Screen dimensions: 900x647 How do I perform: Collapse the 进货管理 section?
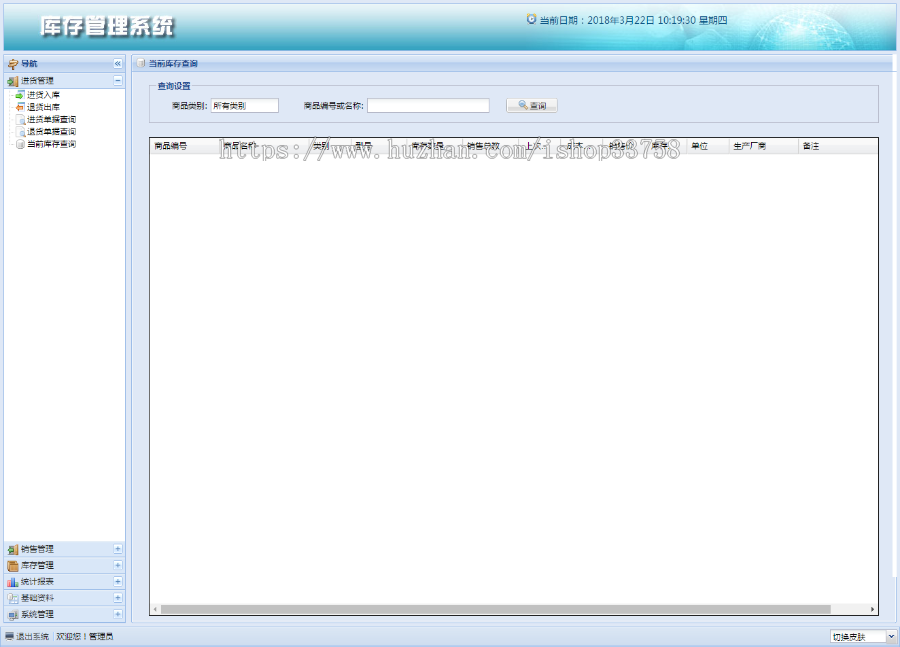tap(118, 80)
